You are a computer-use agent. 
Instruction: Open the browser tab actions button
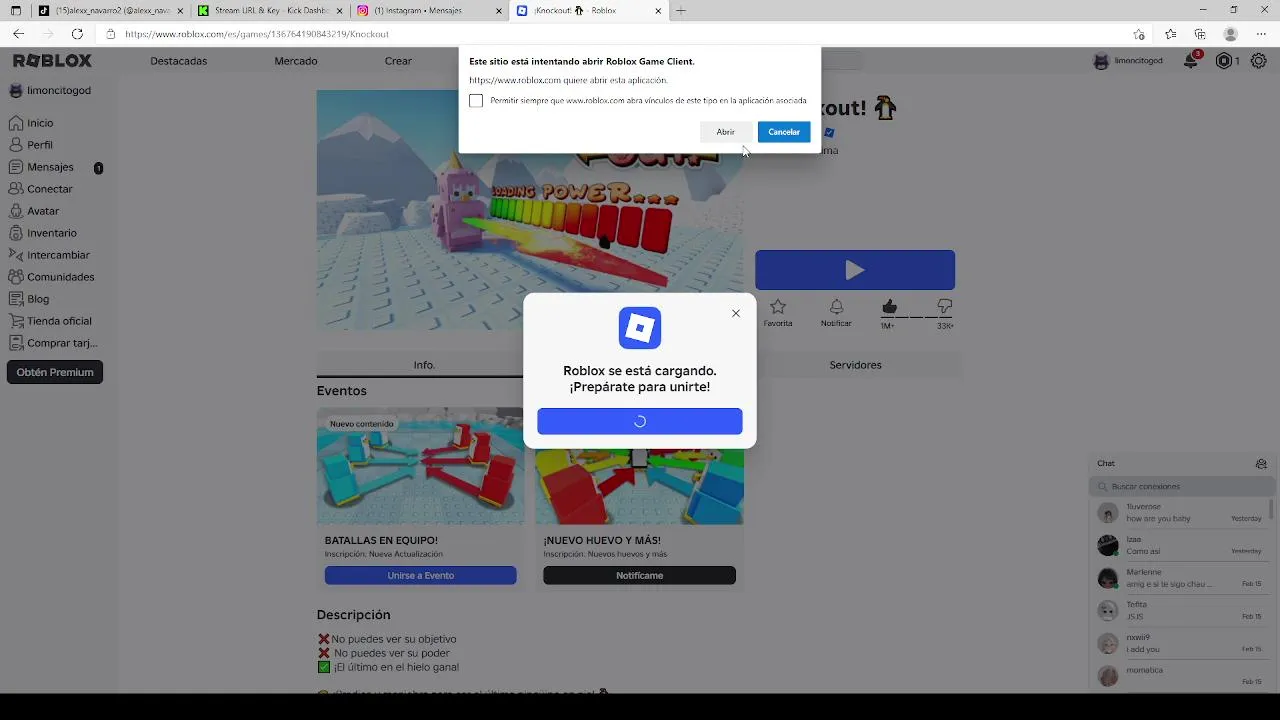pos(15,11)
